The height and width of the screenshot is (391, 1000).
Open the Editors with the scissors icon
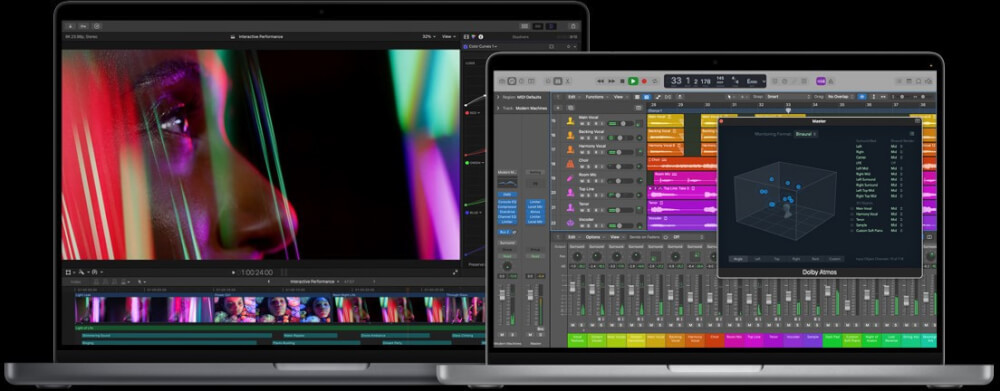click(567, 81)
